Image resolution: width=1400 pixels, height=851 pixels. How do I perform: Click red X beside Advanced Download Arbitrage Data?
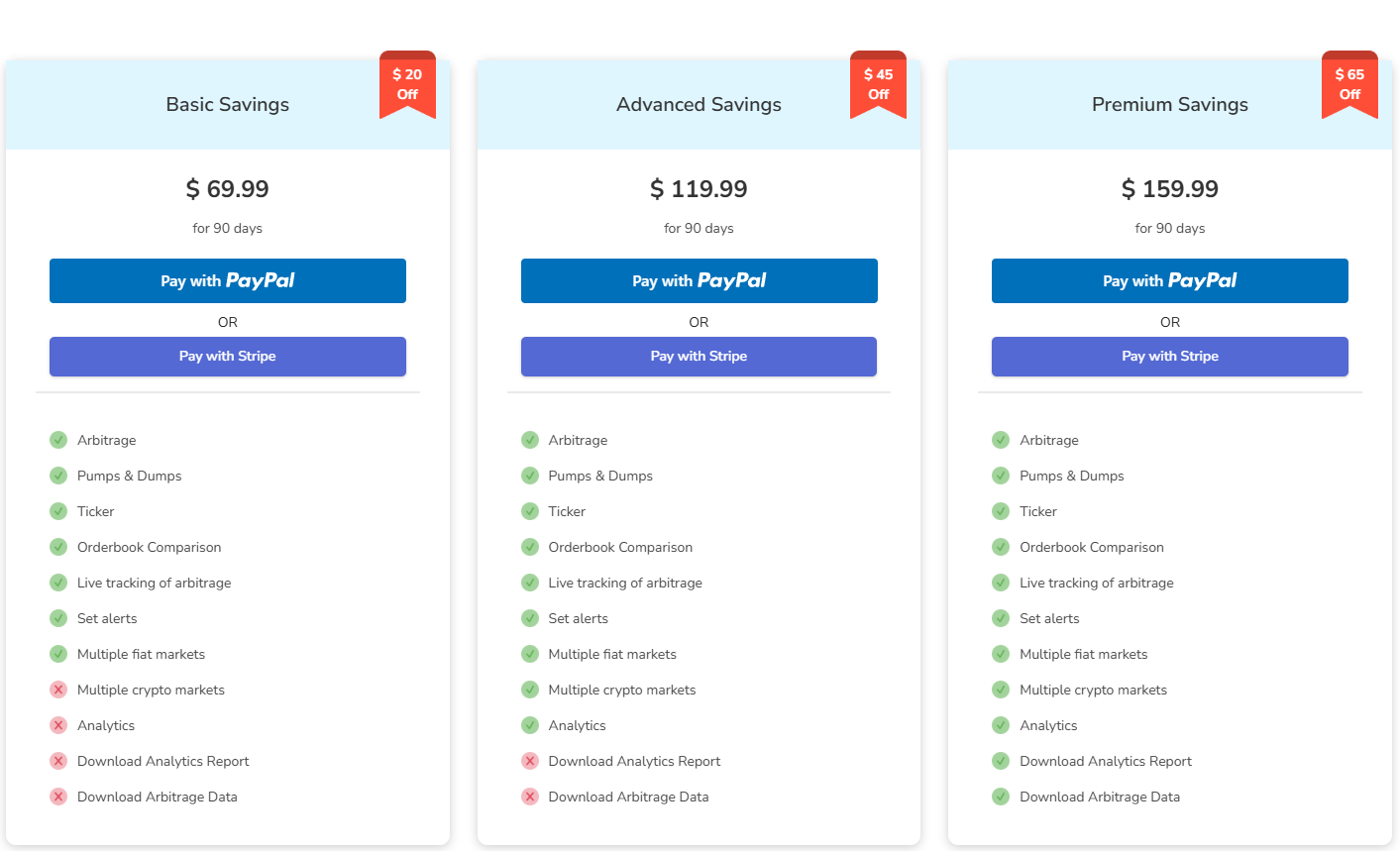pyautogui.click(x=530, y=797)
